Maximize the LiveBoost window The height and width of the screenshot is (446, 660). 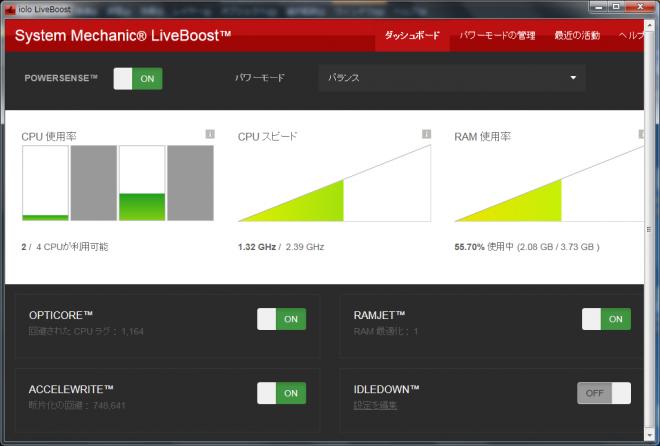pos(616,7)
